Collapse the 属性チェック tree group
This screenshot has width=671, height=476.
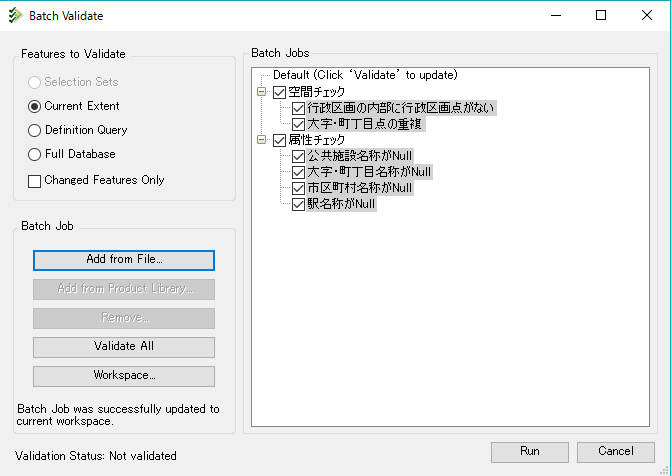coord(263,140)
